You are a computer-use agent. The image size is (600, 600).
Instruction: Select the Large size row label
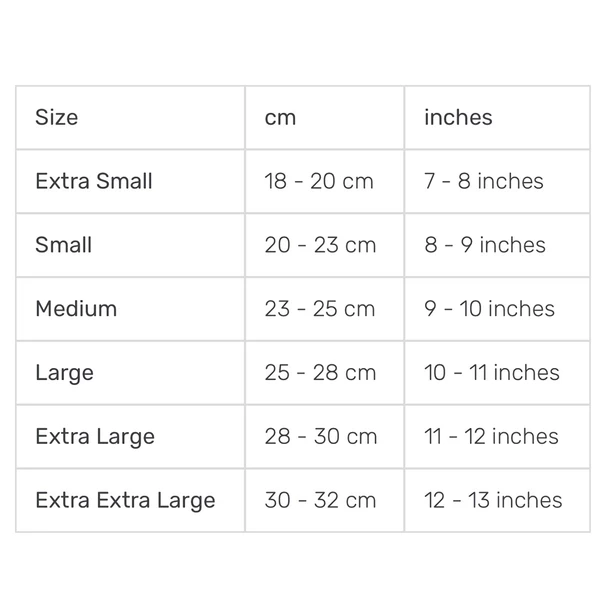[64, 373]
